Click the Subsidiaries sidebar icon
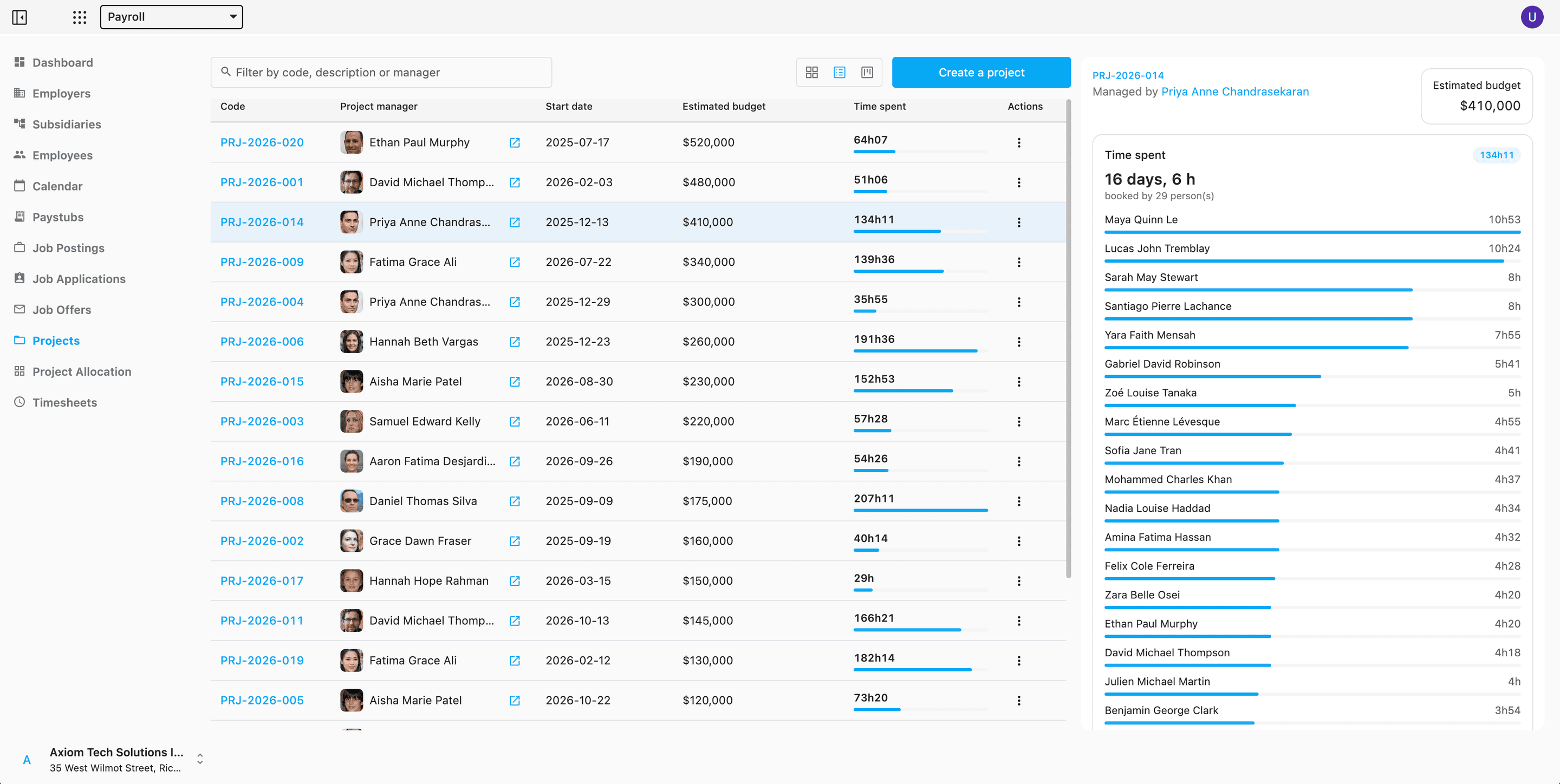This screenshot has width=1560, height=784. pyautogui.click(x=19, y=123)
